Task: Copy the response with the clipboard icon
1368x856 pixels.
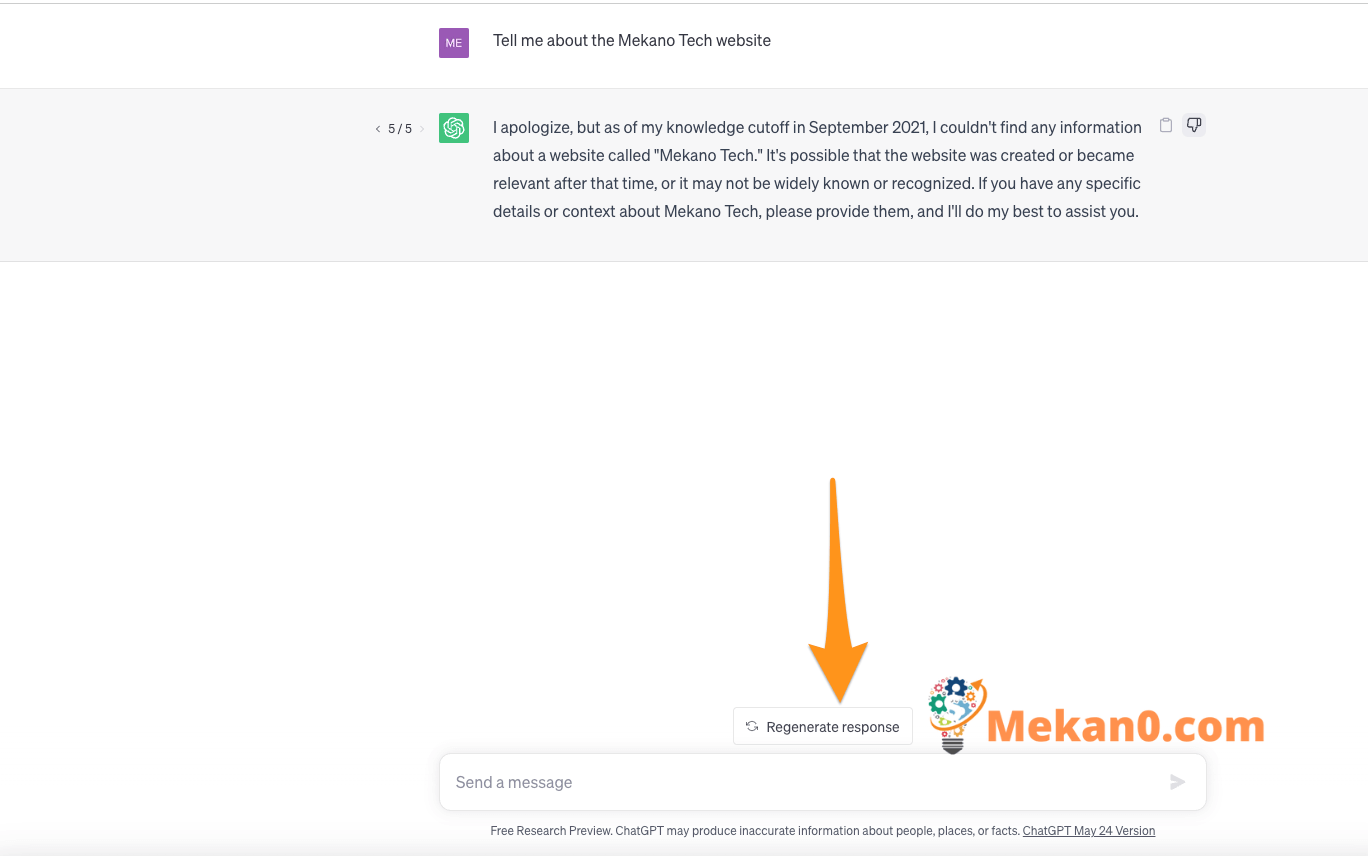Action: (x=1165, y=125)
